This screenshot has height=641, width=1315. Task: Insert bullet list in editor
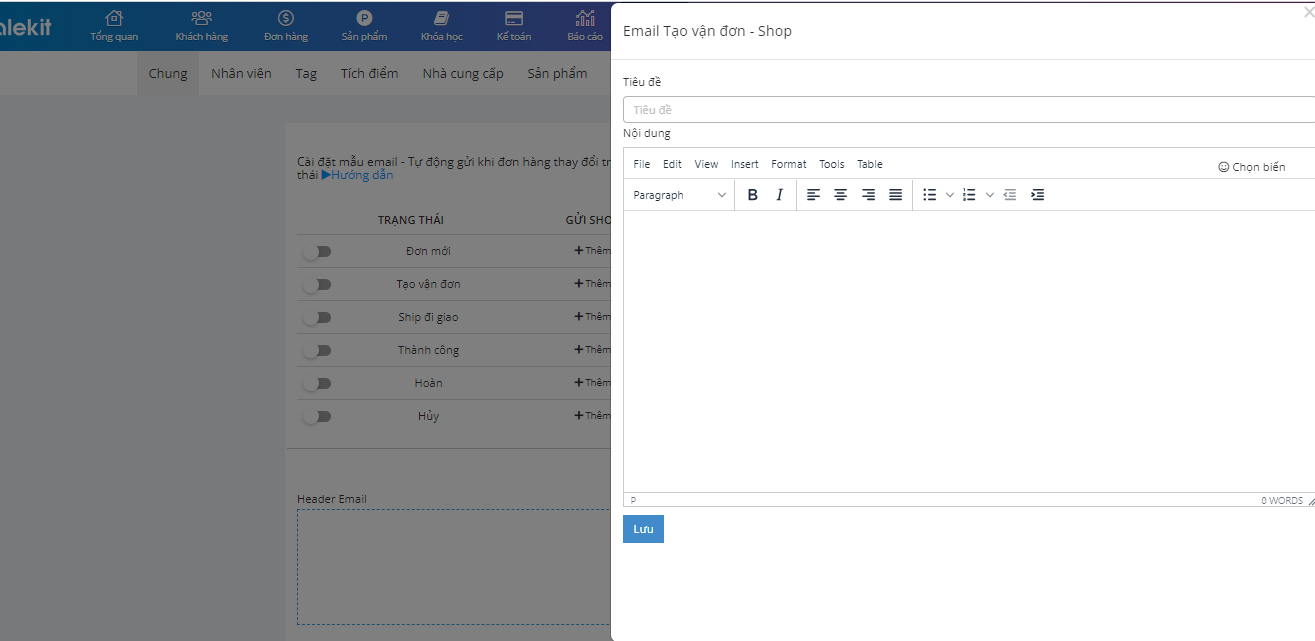point(930,195)
